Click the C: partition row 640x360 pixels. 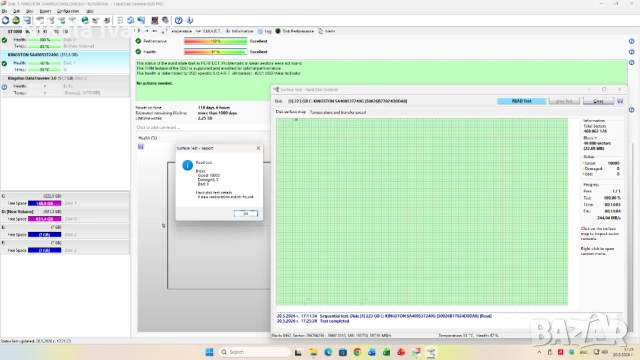[x=65, y=200]
